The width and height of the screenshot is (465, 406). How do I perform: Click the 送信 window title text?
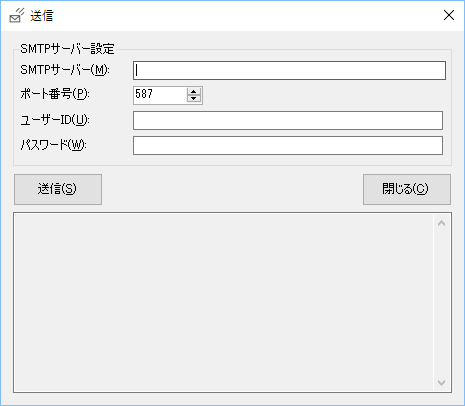coord(42,16)
